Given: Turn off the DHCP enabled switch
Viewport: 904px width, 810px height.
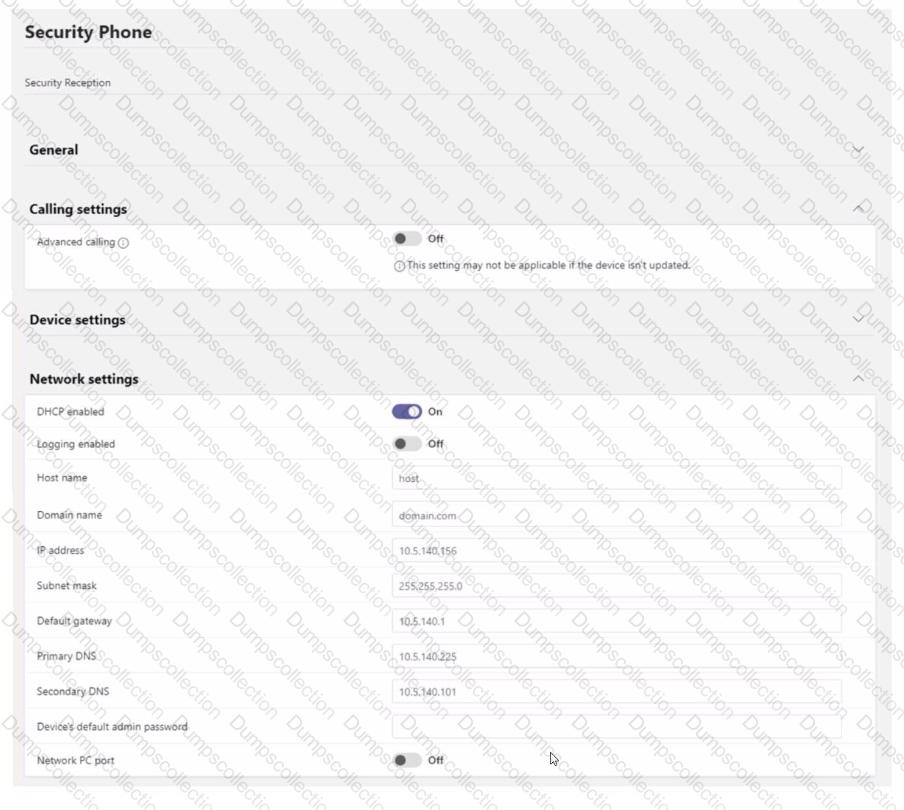Looking at the screenshot, I should point(407,411).
